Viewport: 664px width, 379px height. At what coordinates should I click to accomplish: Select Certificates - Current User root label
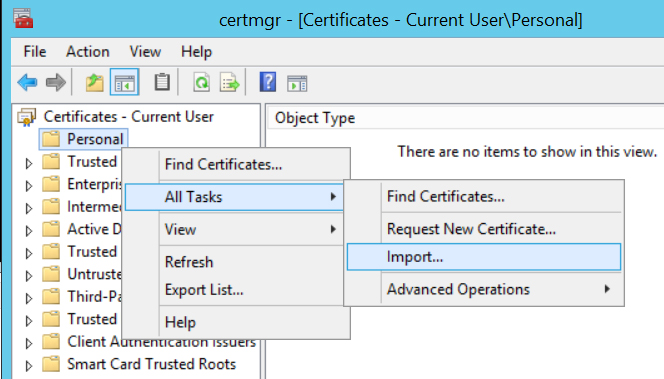tap(129, 116)
